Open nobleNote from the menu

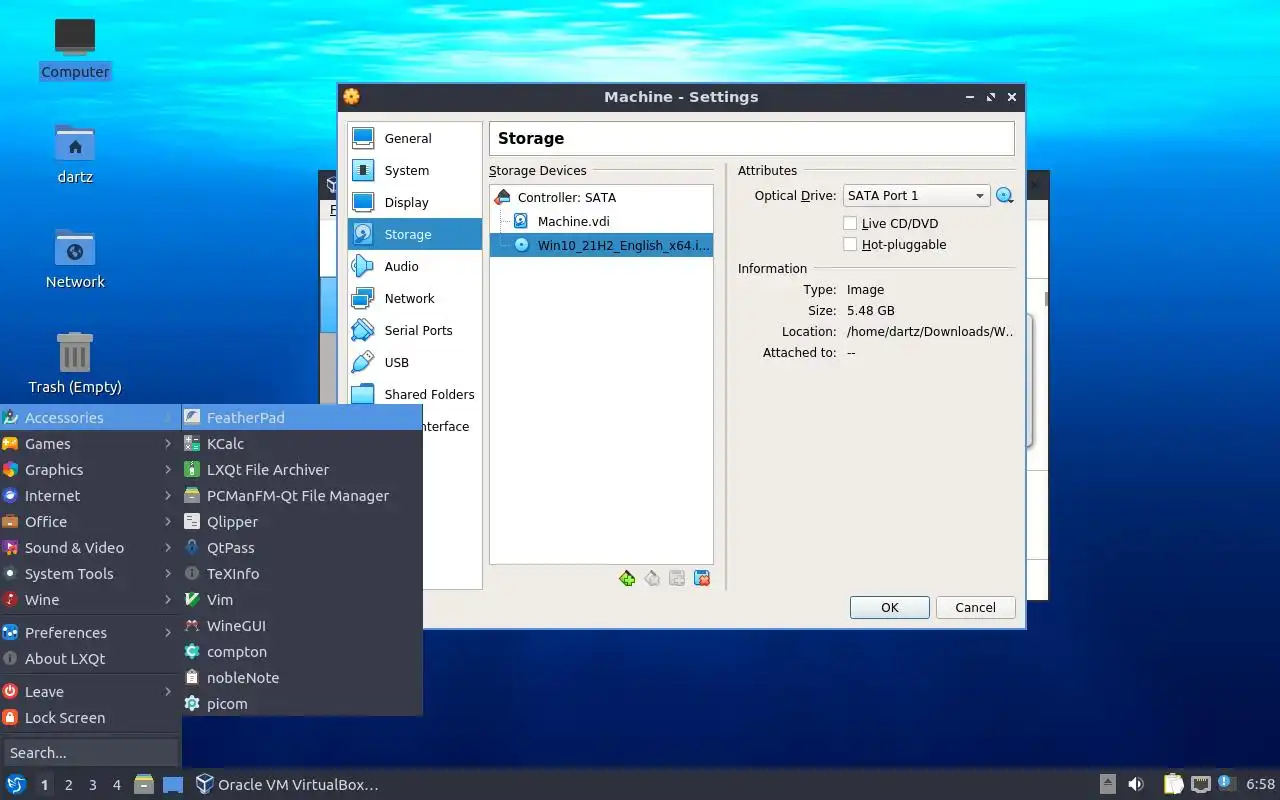pos(302,677)
